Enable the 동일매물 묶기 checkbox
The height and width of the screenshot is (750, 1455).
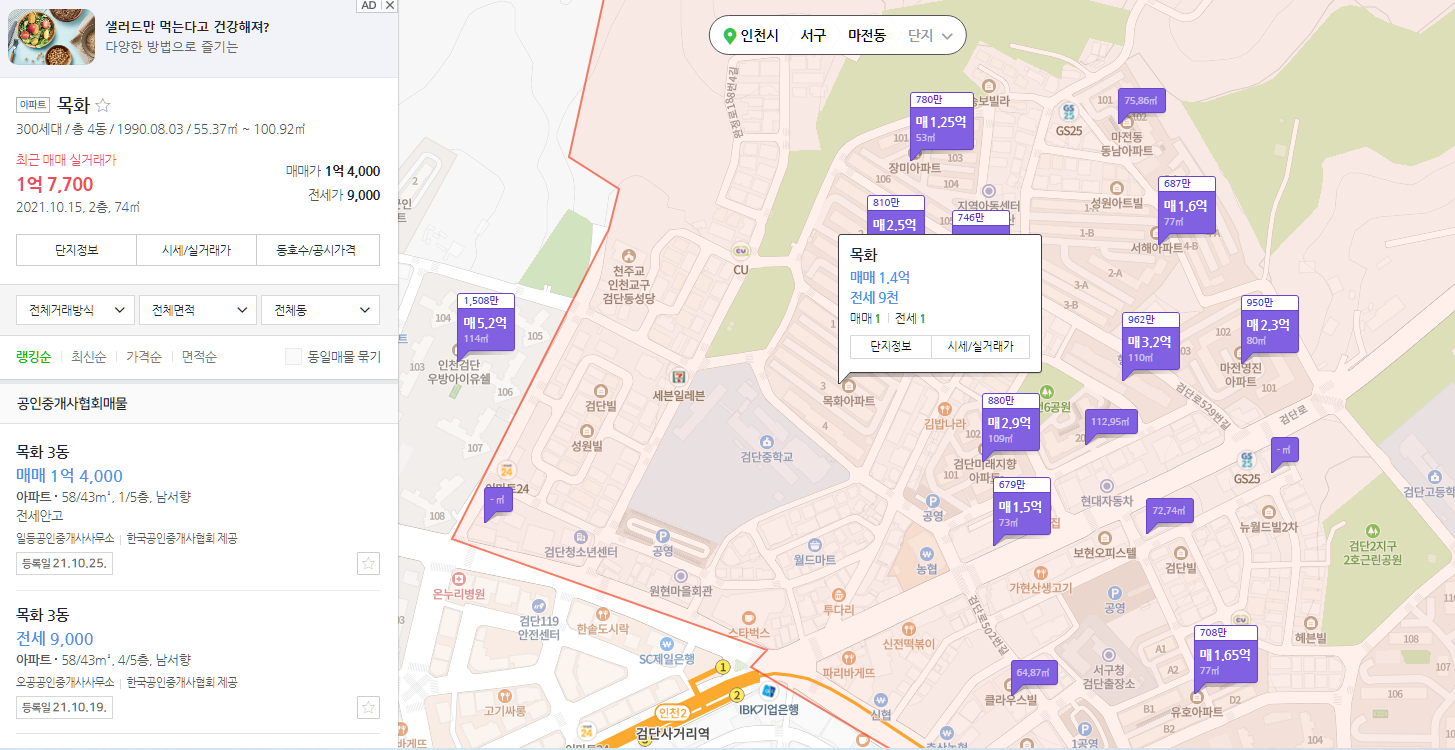(x=293, y=356)
